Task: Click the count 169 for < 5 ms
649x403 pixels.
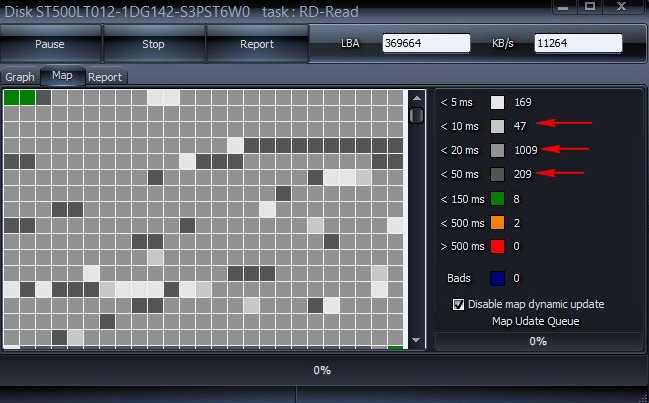Action: (523, 102)
